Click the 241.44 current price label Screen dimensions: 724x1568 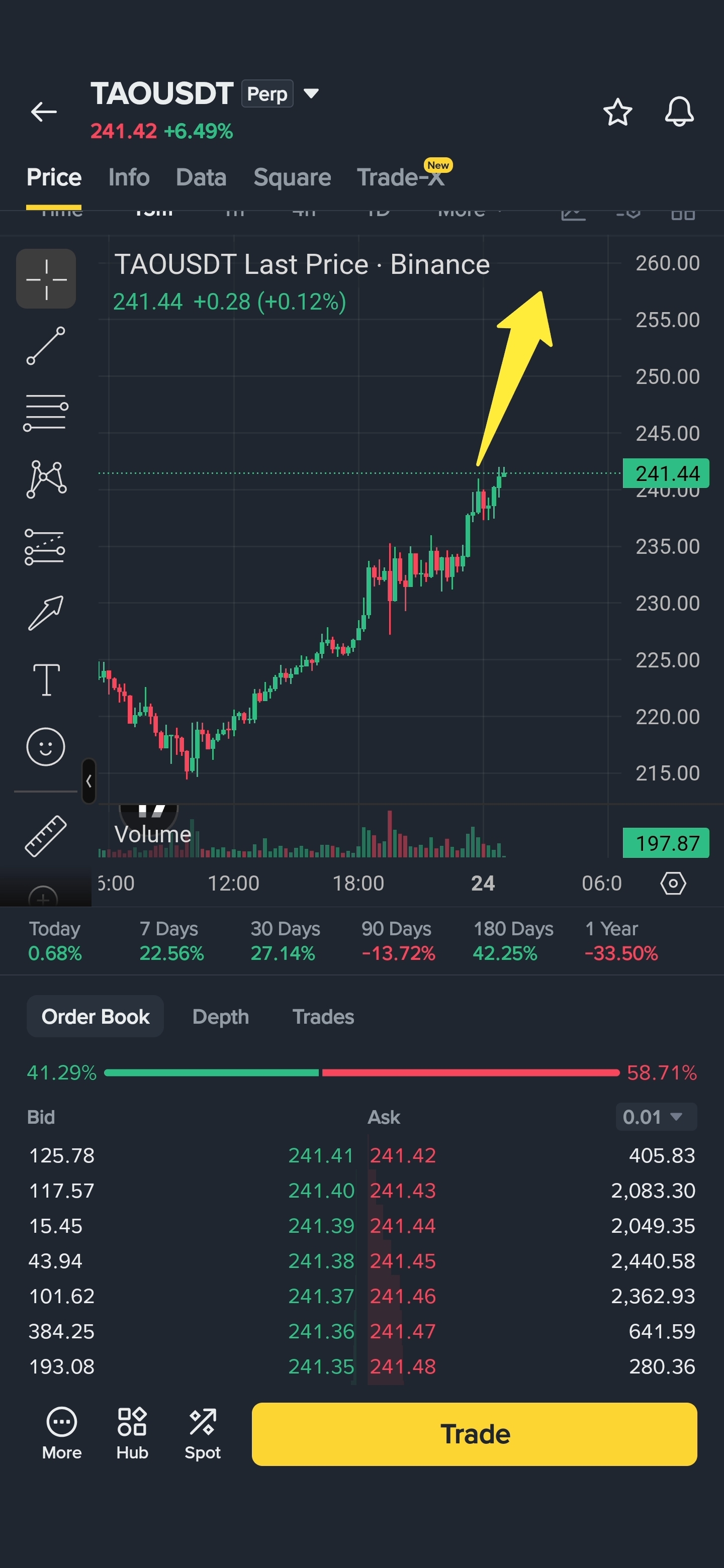coord(666,473)
